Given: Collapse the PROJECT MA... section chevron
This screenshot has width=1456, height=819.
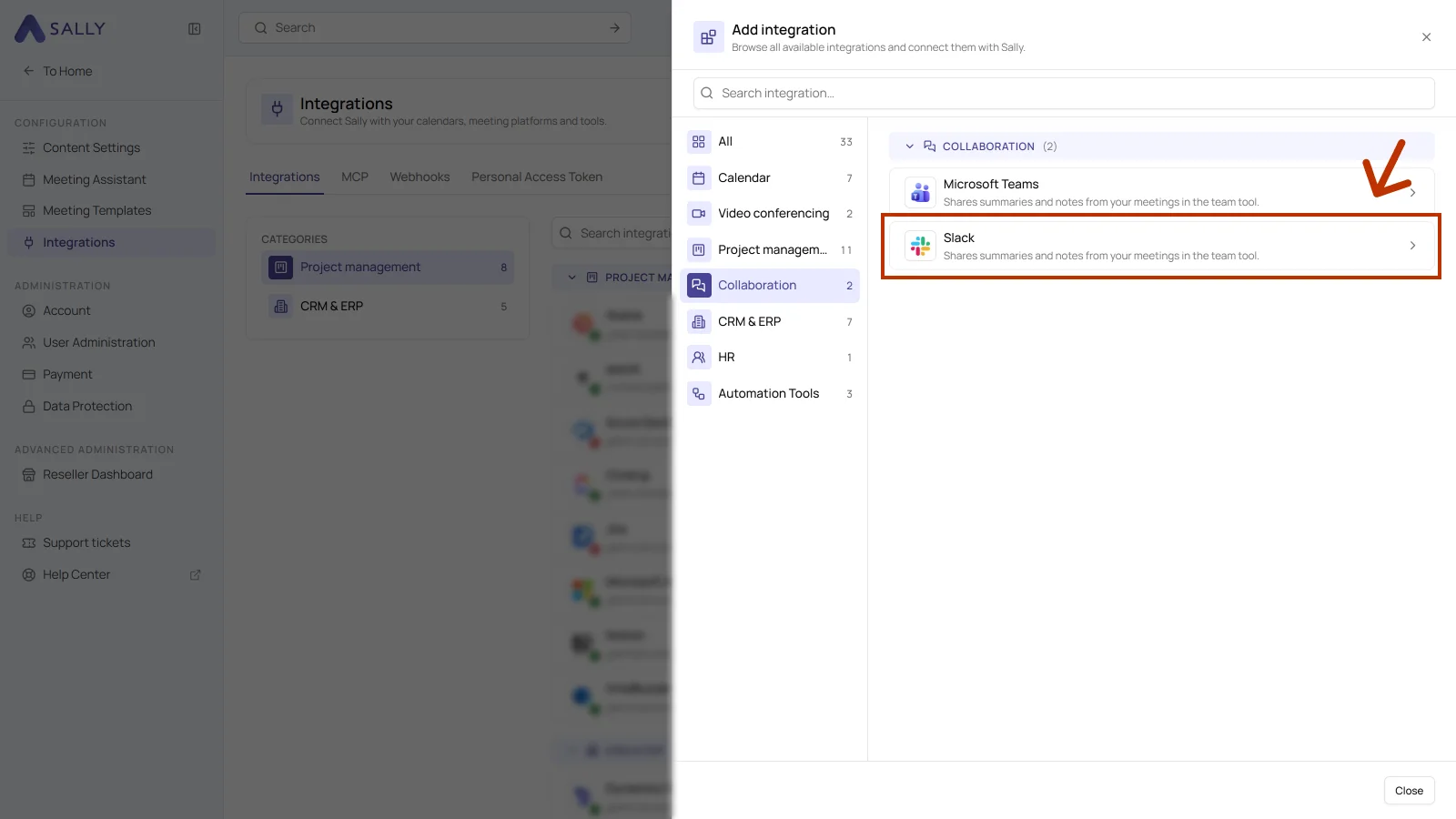Looking at the screenshot, I should pos(571,278).
